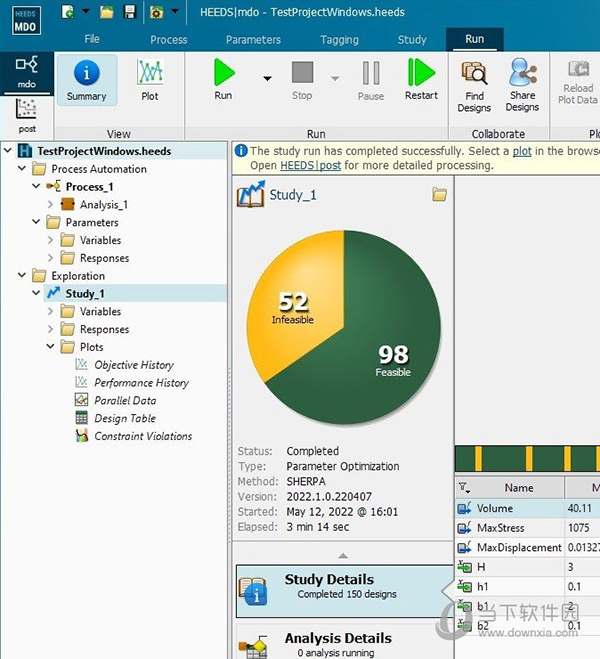Click the new project icon in title bar
The image size is (600, 659).
pos(67,12)
